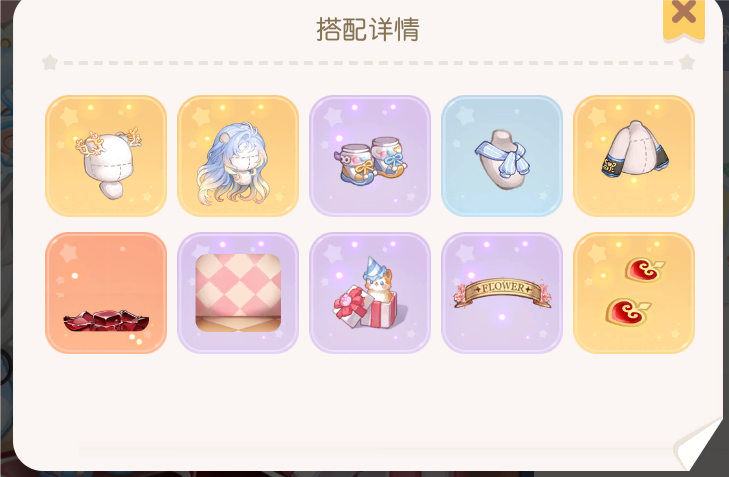Select the FLOWER ribbon banner item

pyautogui.click(x=502, y=293)
